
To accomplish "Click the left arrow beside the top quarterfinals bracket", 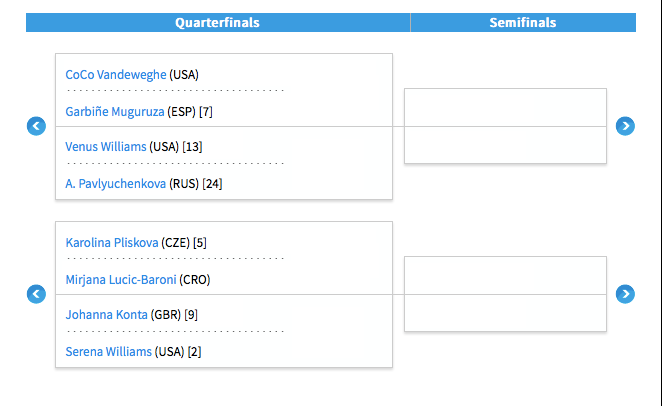I will click(36, 126).
